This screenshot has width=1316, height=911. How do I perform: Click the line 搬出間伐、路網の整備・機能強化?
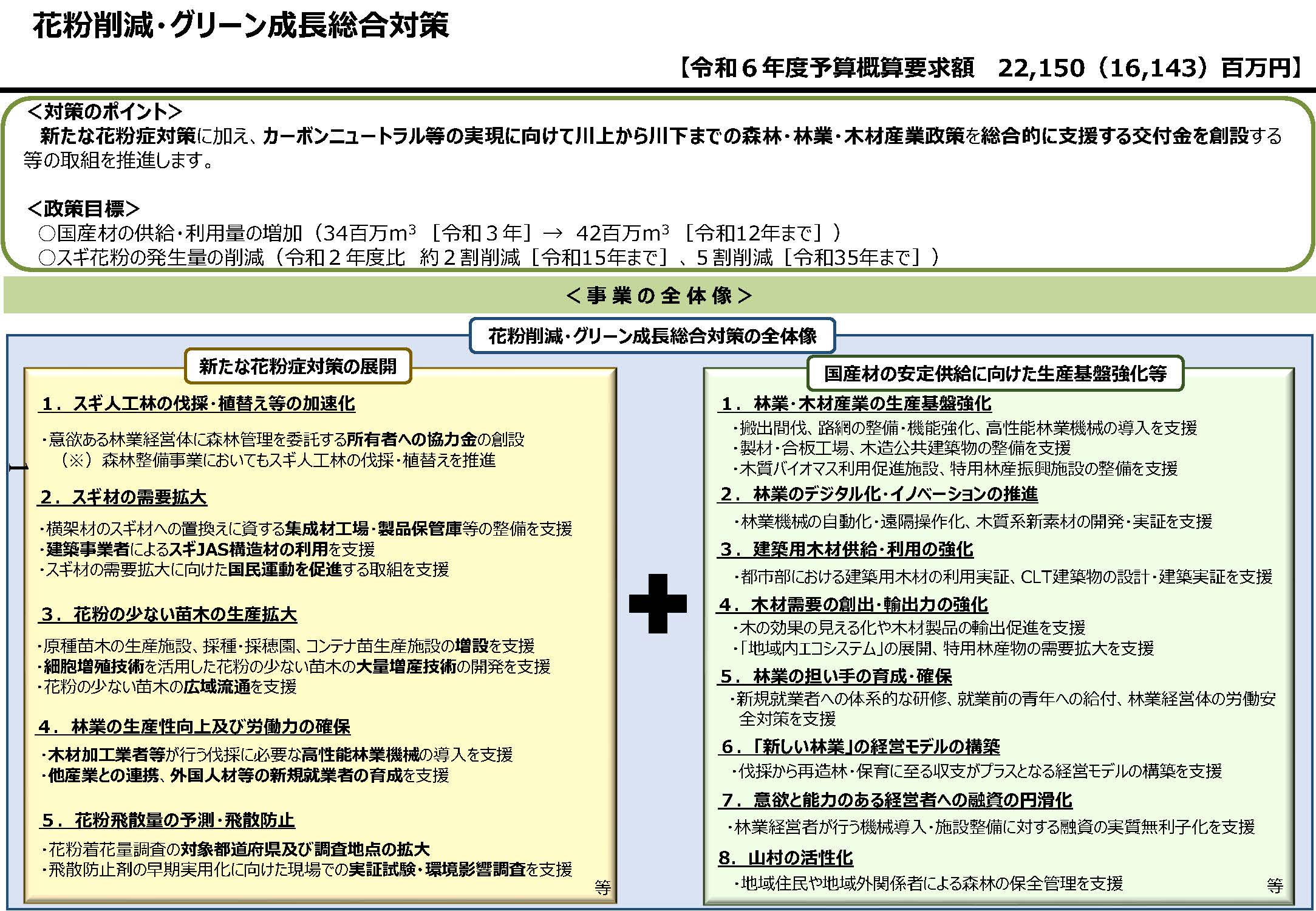(965, 428)
